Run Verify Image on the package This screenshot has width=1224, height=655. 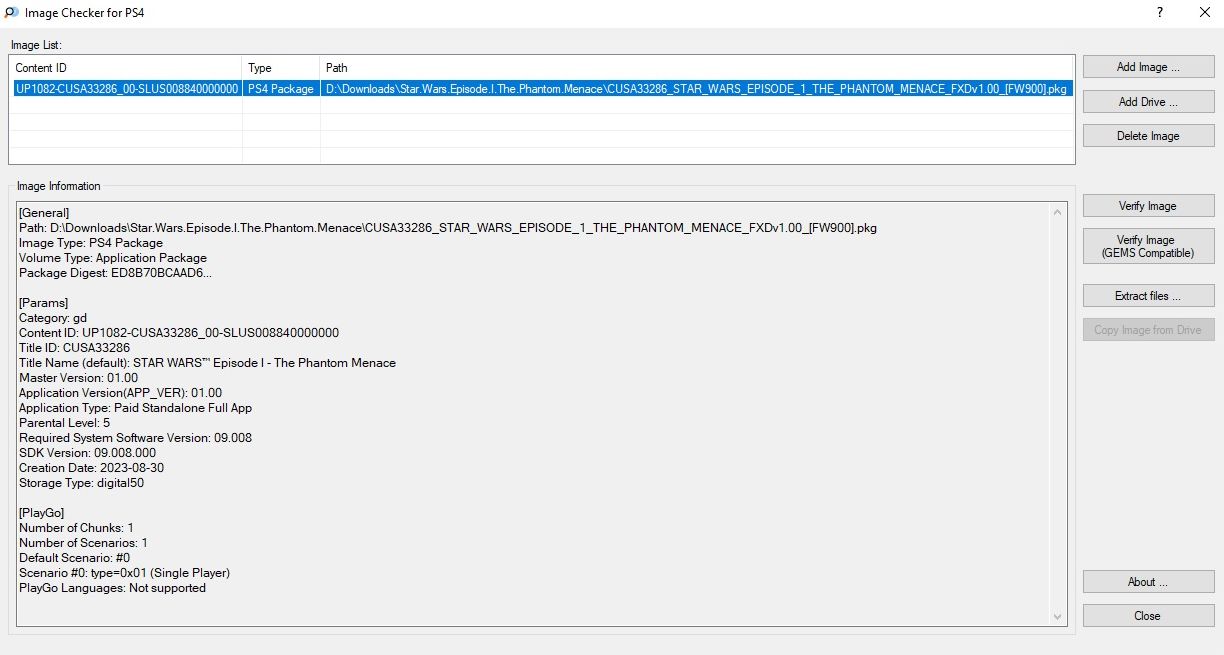coord(1148,205)
